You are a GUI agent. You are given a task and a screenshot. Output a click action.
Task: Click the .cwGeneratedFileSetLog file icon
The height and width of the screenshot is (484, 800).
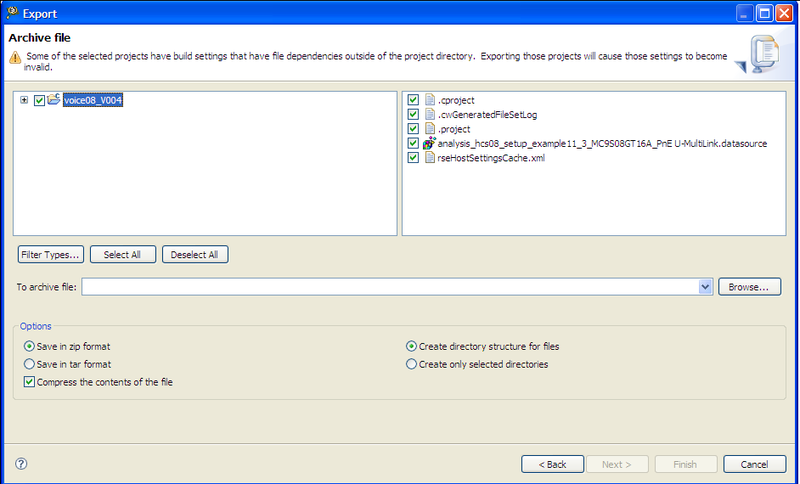(x=430, y=114)
